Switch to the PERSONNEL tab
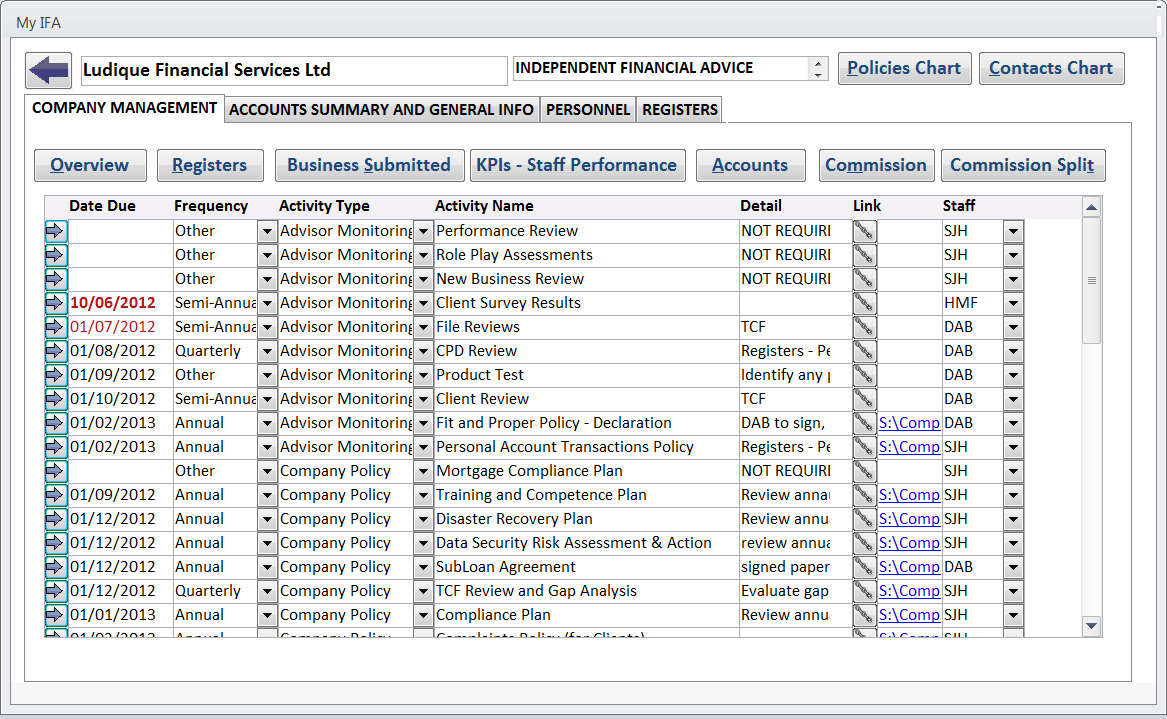1167x719 pixels. pyautogui.click(x=588, y=110)
